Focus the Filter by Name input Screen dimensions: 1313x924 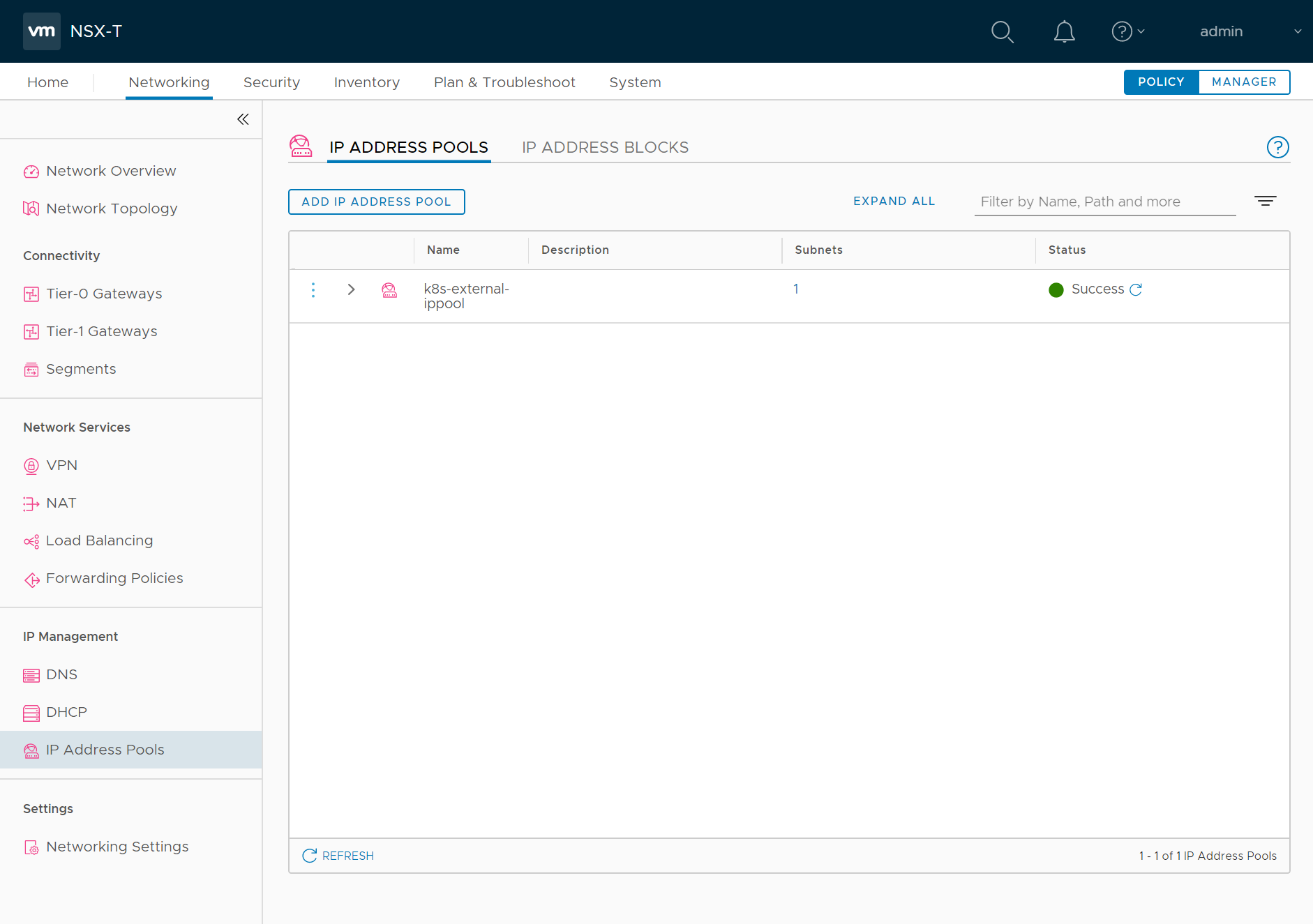[1105, 202]
